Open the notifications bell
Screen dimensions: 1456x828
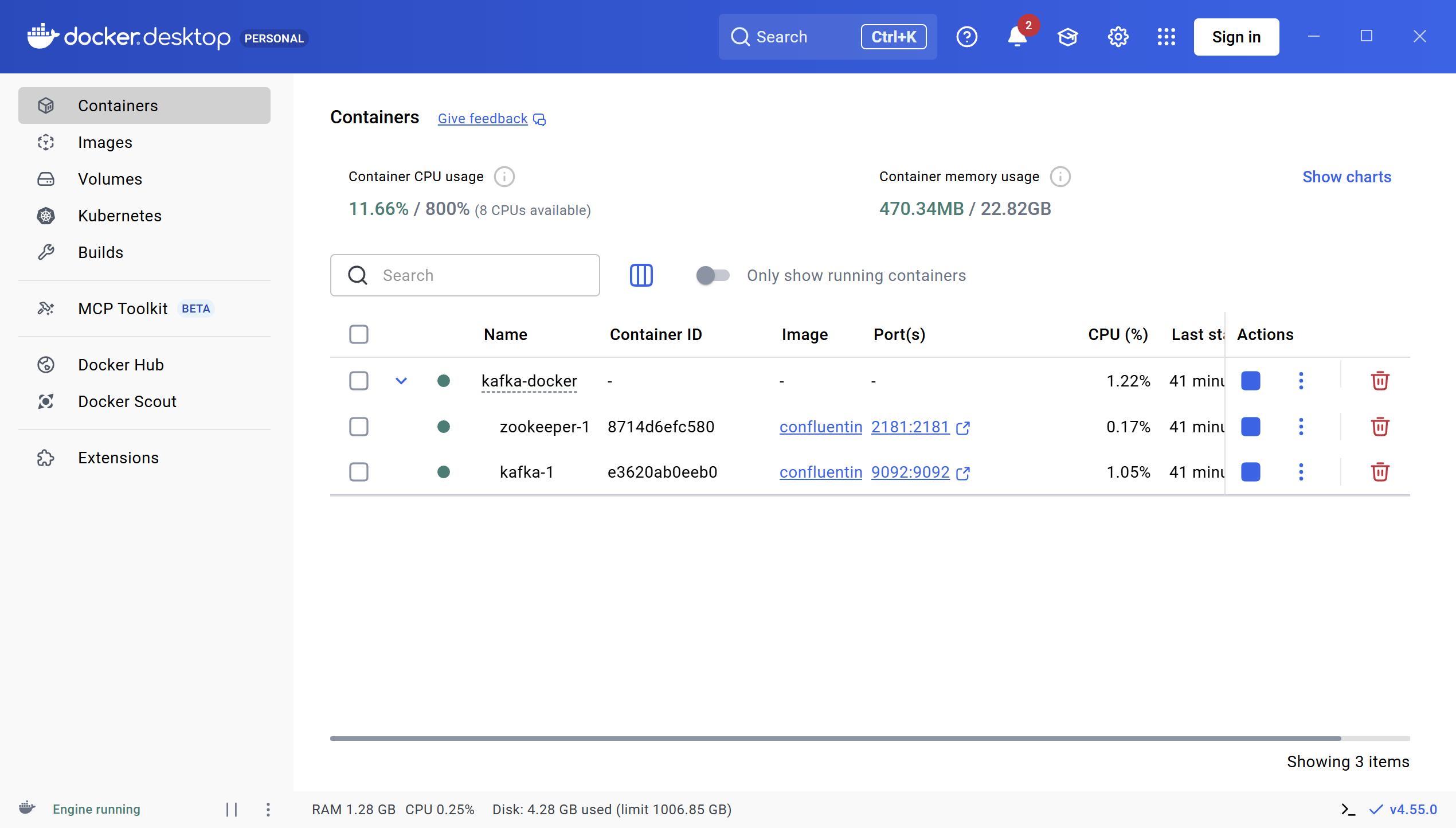[x=1017, y=37]
